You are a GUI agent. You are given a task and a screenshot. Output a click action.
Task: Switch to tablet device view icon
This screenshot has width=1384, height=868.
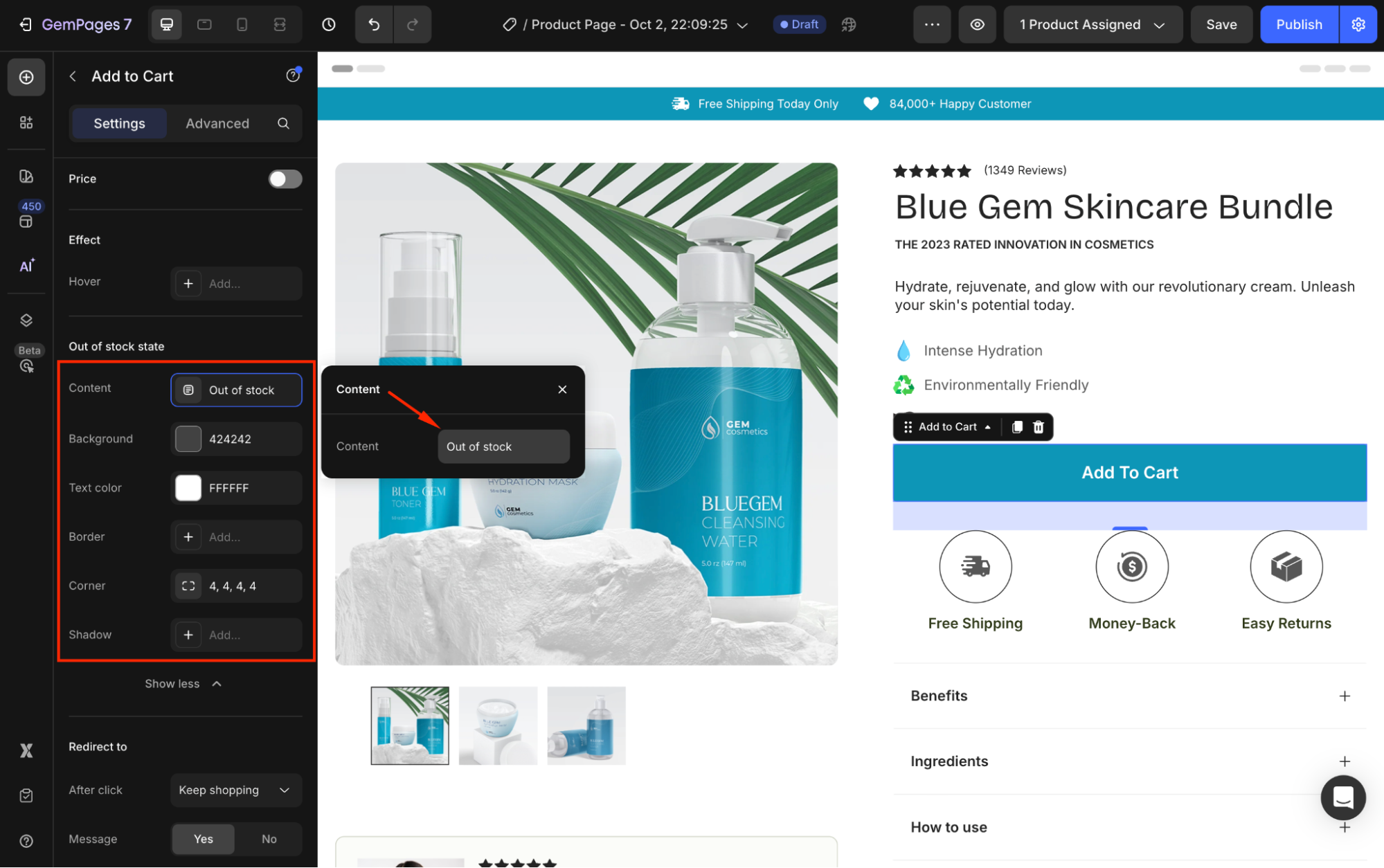click(x=204, y=25)
